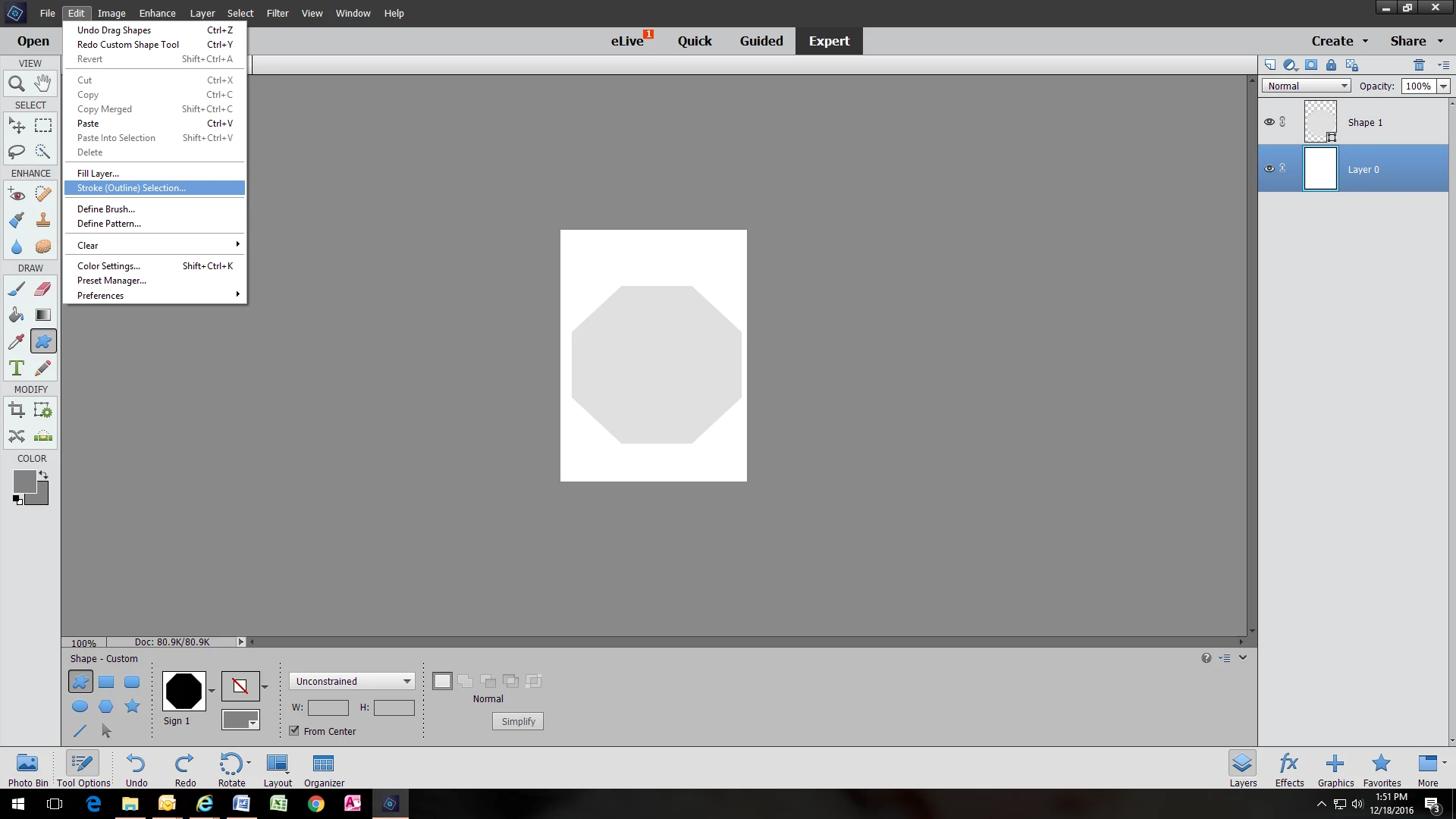1456x819 pixels.
Task: Choose Stroke (Outline) Selection menu entry
Action: click(131, 188)
